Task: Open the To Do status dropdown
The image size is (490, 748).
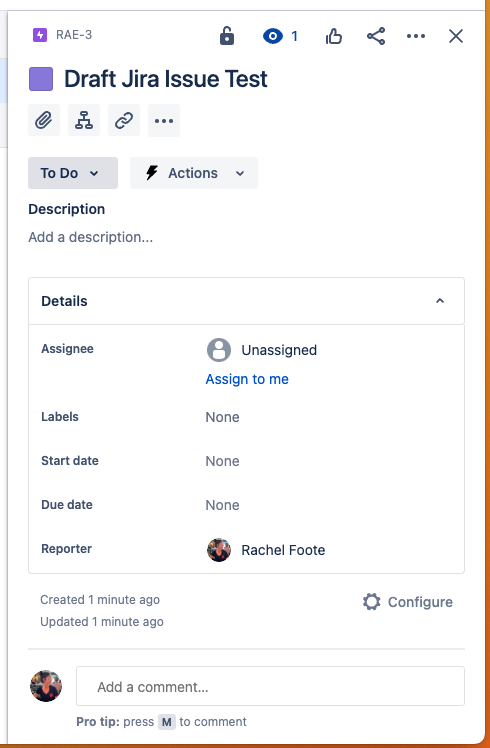Action: tap(73, 173)
